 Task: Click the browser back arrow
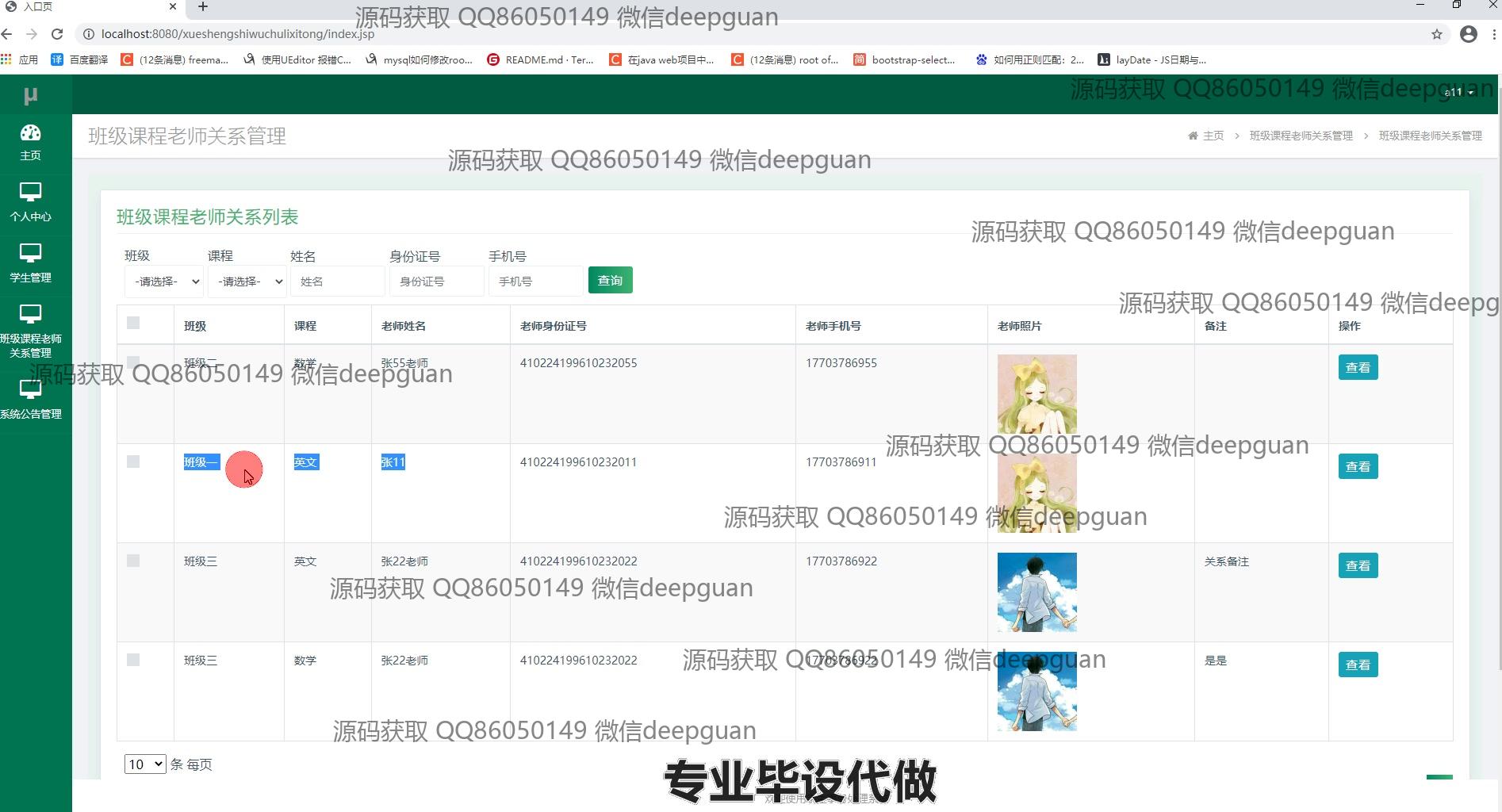tap(8, 34)
